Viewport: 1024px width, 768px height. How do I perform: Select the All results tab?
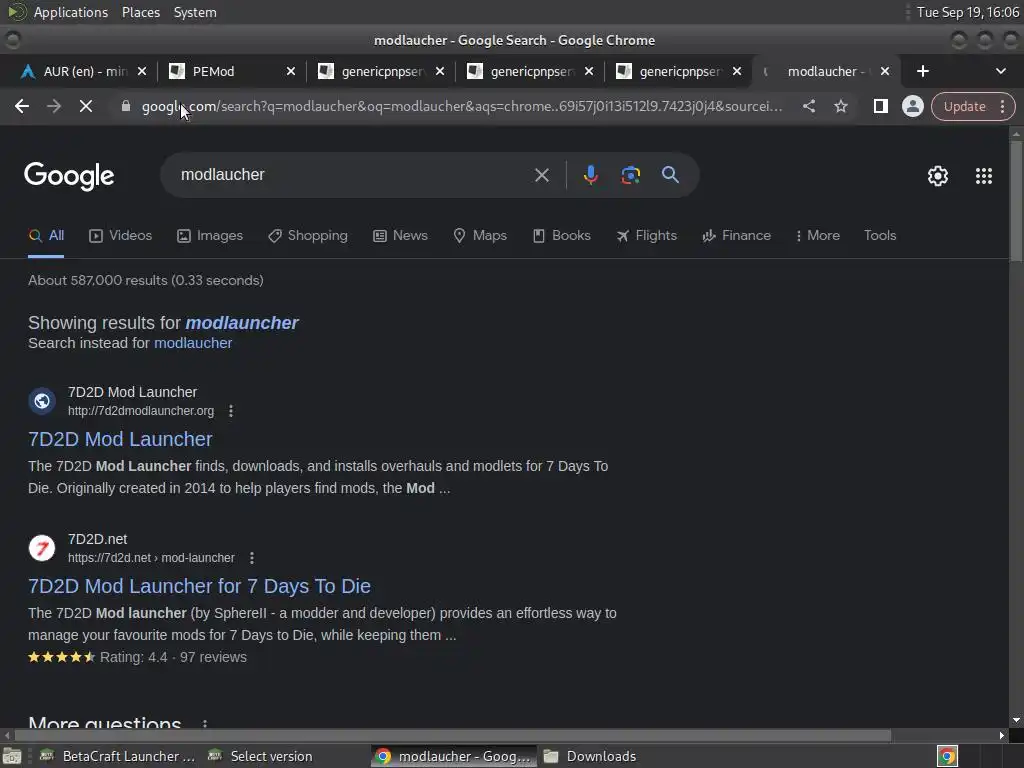coord(46,236)
